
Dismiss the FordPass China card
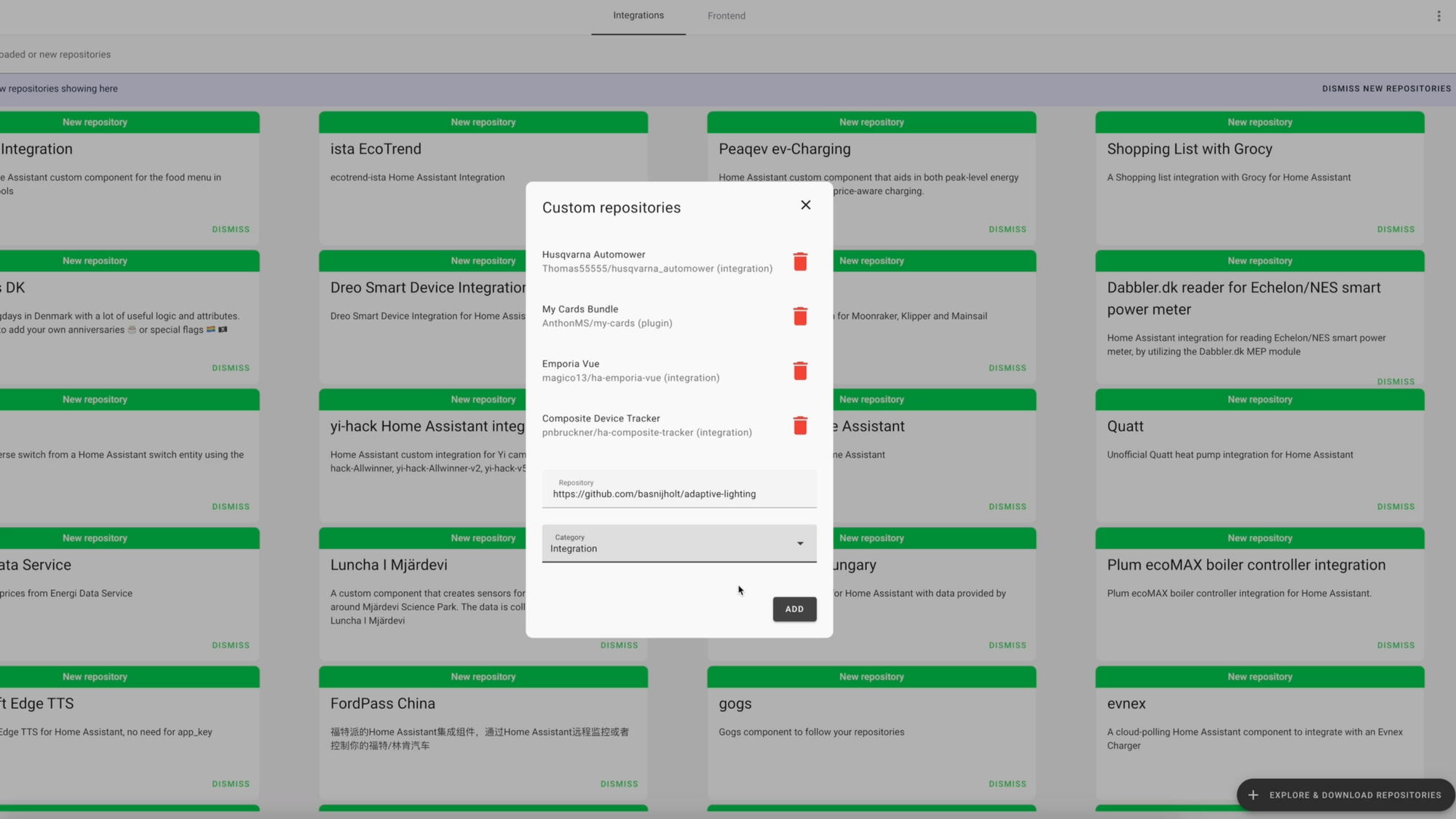coord(619,784)
